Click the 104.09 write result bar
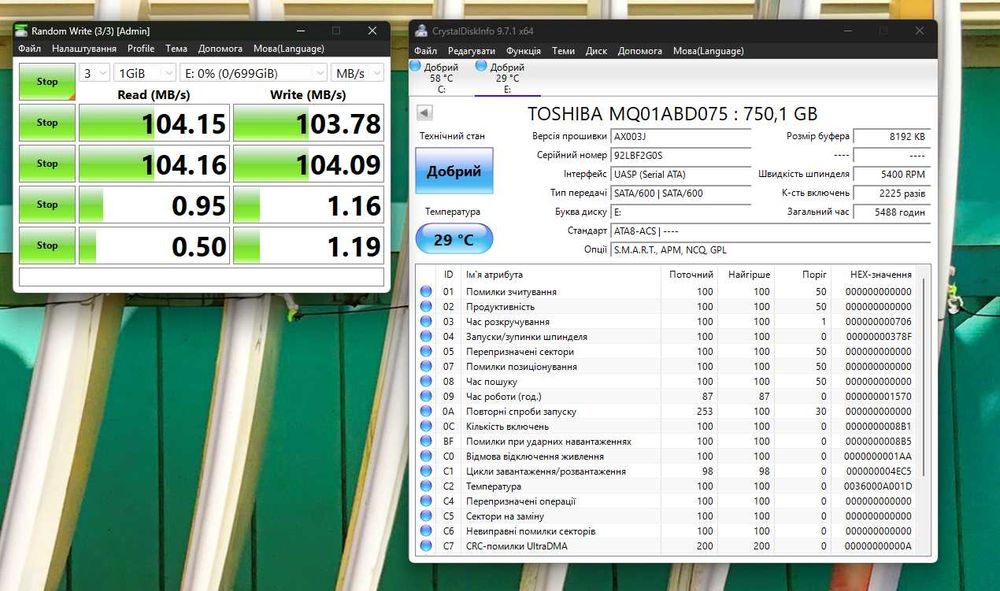Viewport: 1000px width, 591px height. 309,164
